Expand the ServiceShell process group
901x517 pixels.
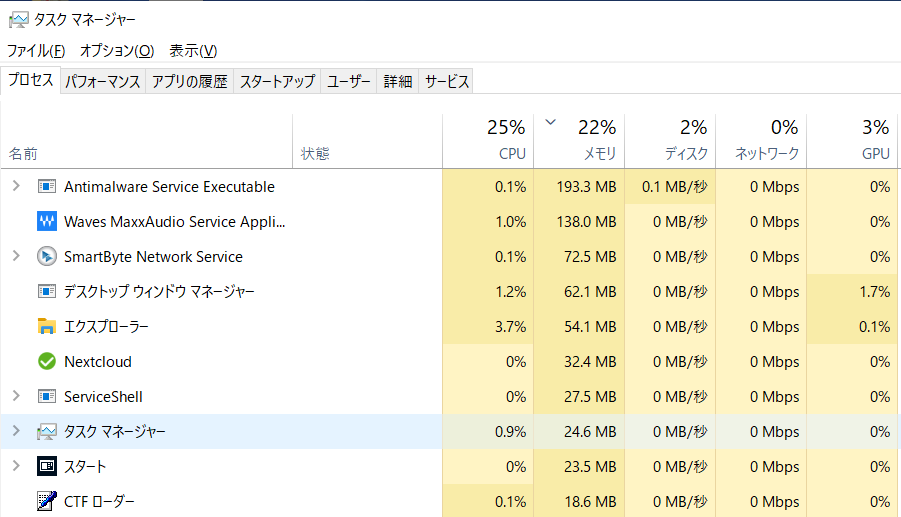tap(16, 396)
